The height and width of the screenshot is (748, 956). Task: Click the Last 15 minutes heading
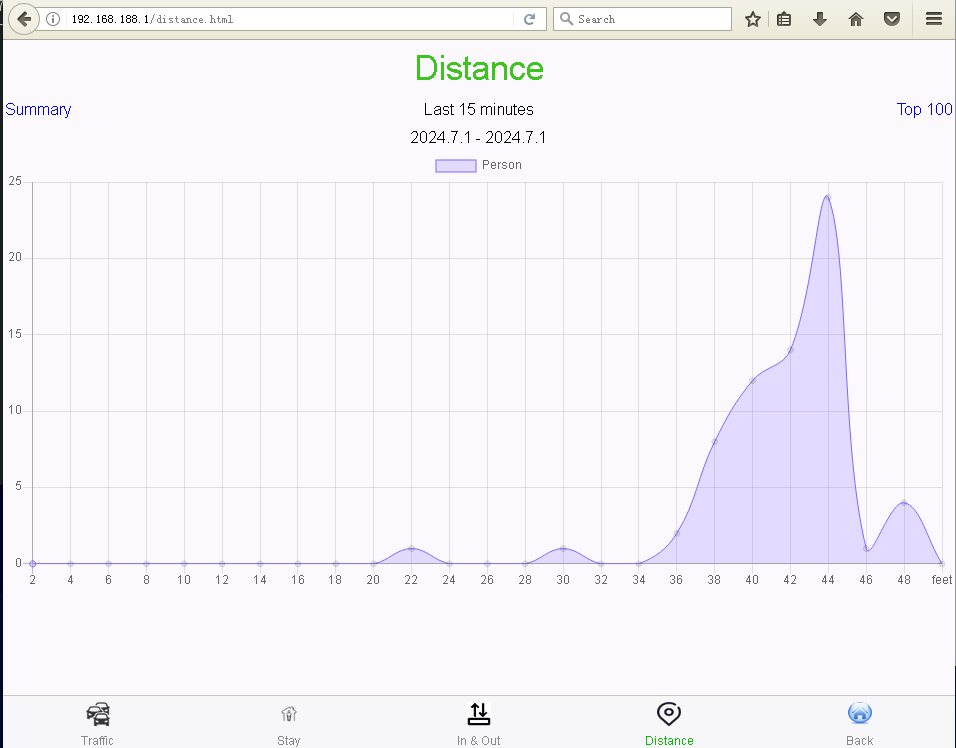click(x=479, y=110)
